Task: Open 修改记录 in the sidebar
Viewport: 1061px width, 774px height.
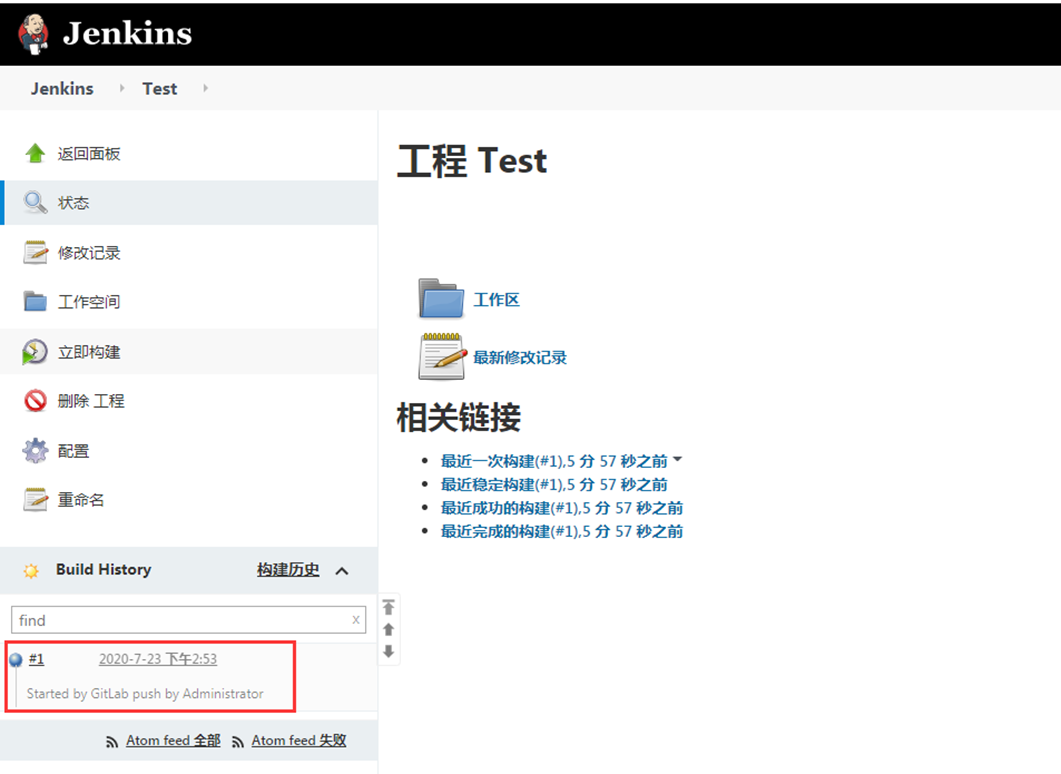Action: (89, 252)
